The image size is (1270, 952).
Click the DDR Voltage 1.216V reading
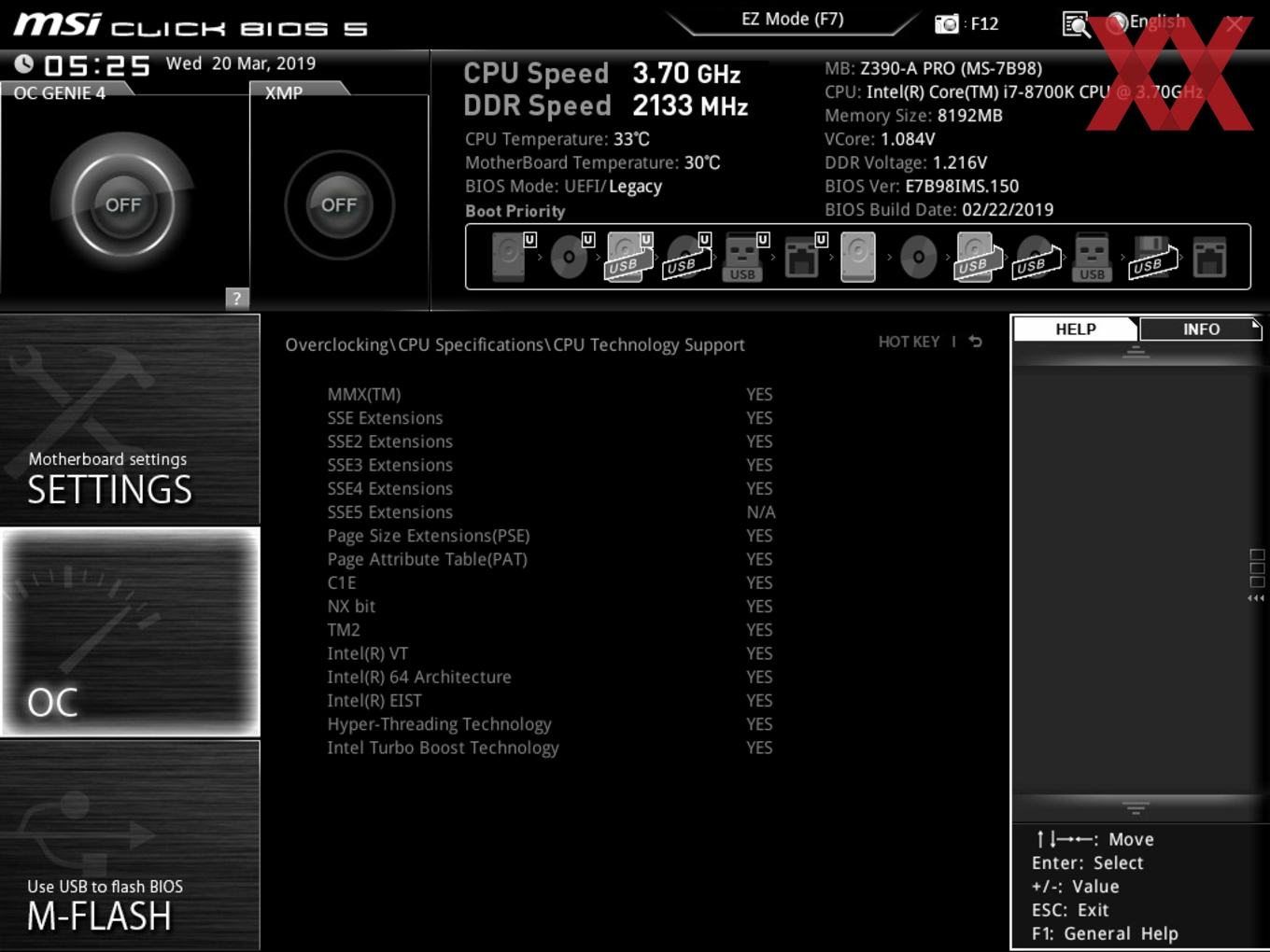(x=906, y=162)
